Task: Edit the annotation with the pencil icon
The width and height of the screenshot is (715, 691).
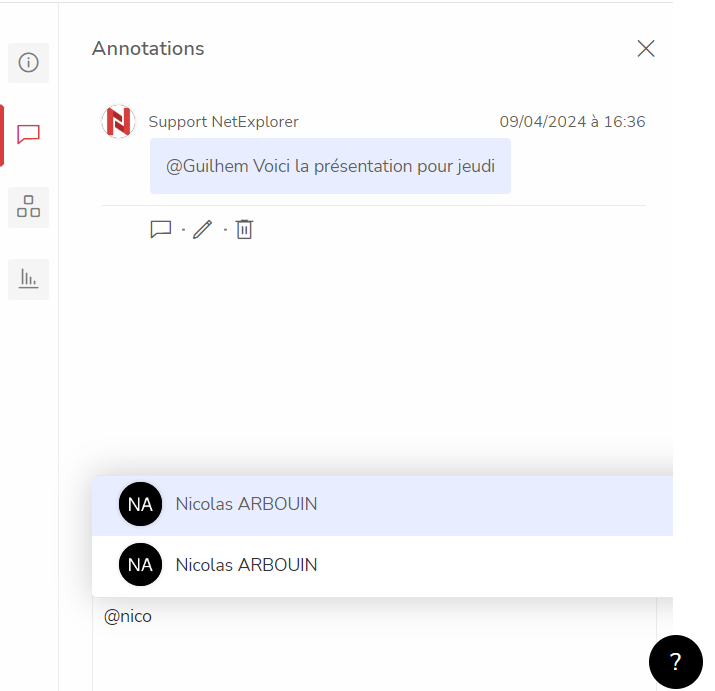Action: pos(202,229)
